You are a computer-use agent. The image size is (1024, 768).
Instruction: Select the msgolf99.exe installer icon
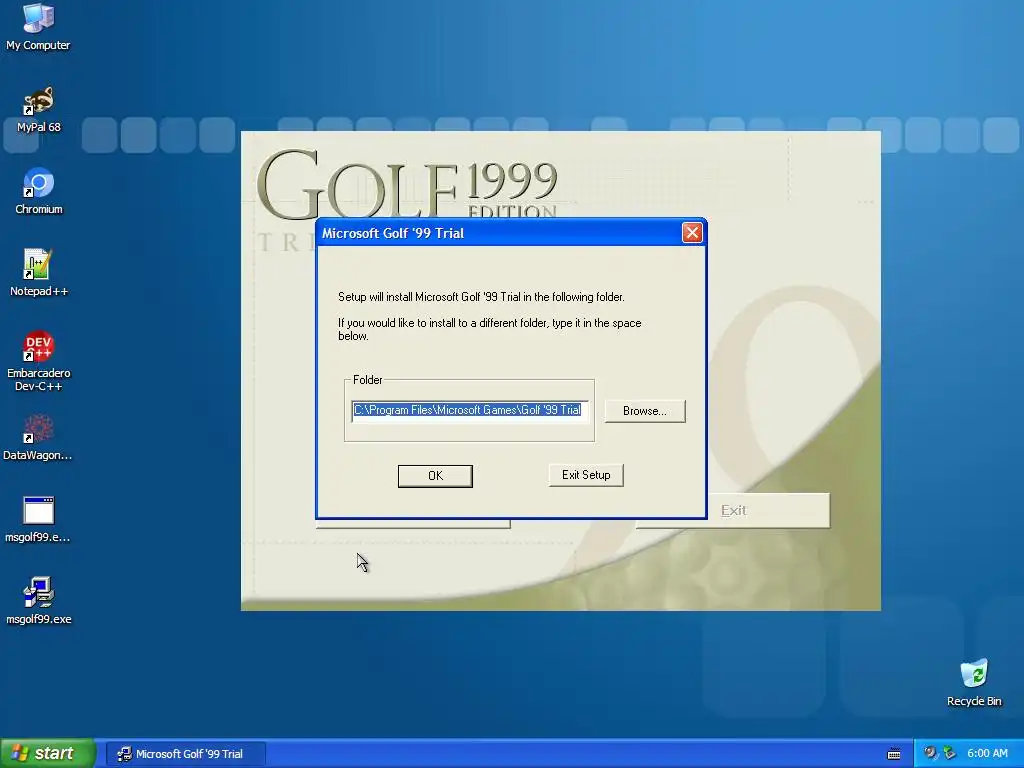(38, 601)
